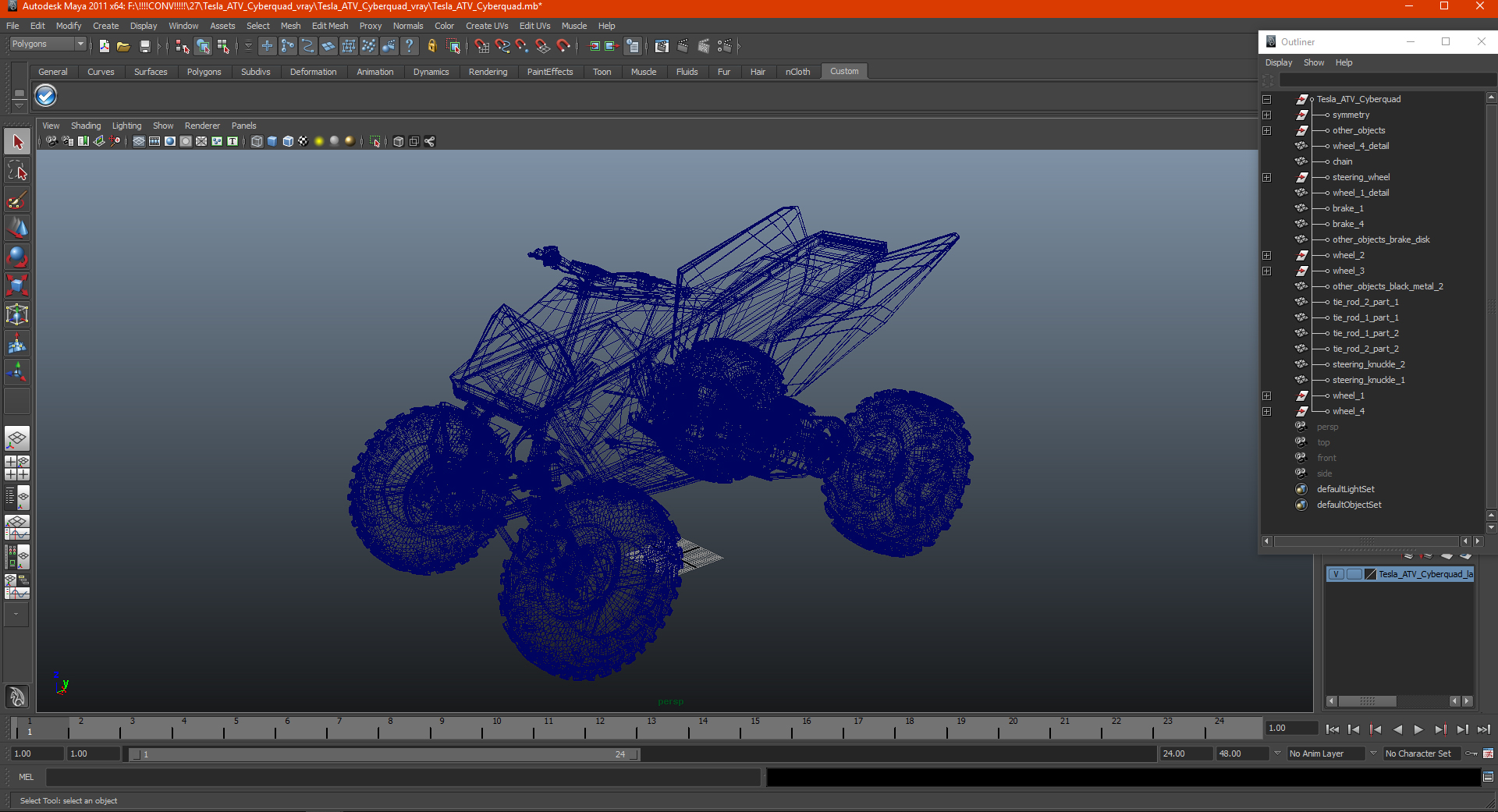This screenshot has width=1498, height=812.
Task: Expand wheel_2 node in Outliner
Action: pyautogui.click(x=1267, y=255)
